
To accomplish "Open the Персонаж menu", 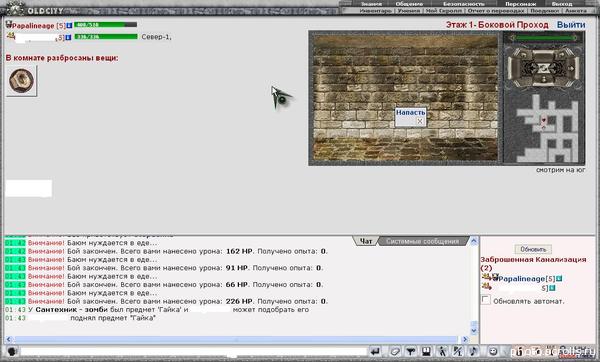I will coord(520,4).
